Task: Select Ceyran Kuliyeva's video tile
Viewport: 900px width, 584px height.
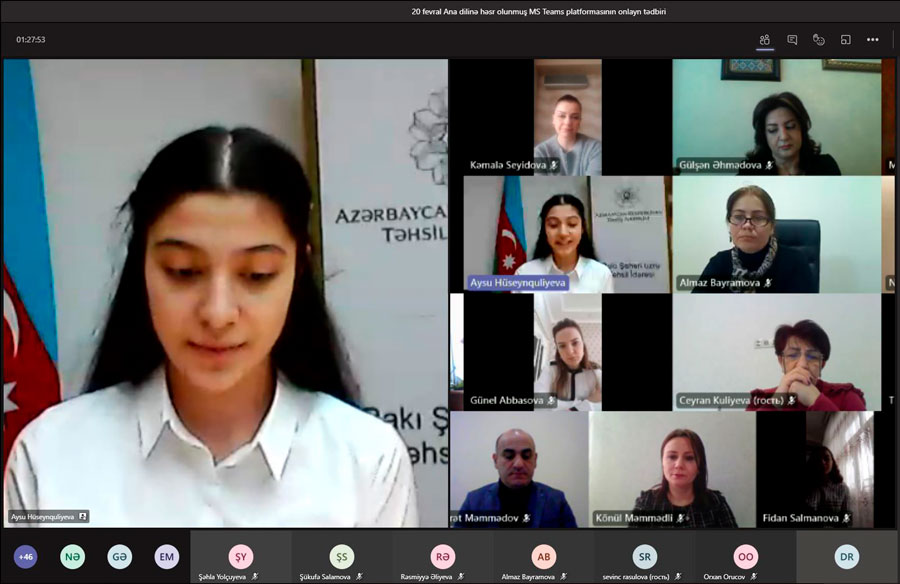Action: [776, 350]
